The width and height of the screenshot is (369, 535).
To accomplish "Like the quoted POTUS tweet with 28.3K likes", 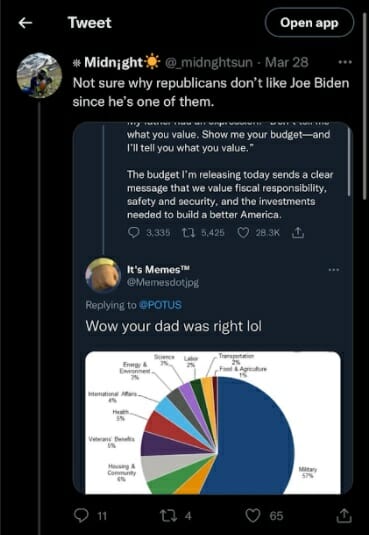I will click(243, 233).
